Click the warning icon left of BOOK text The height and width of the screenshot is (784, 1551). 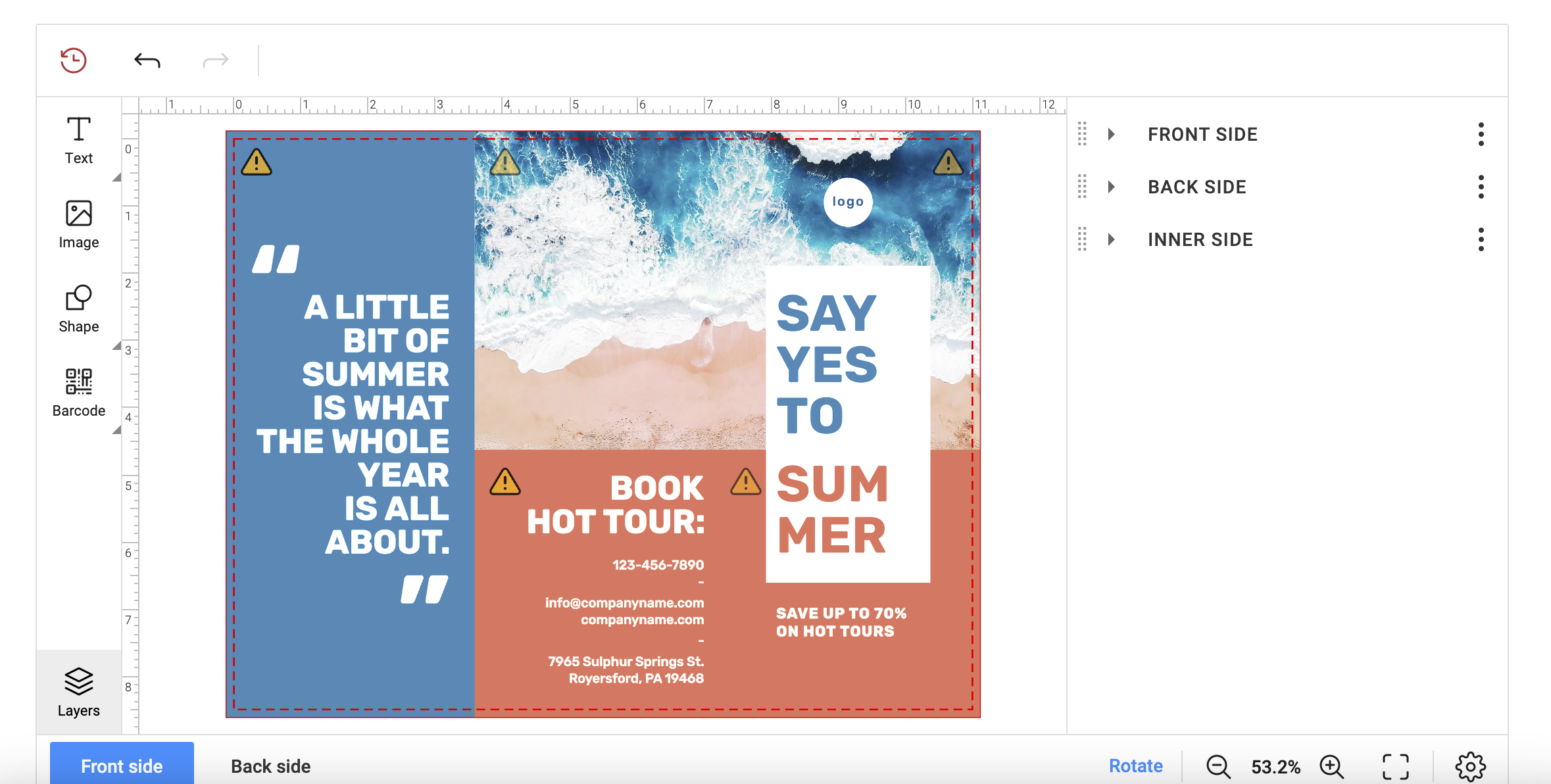click(x=505, y=481)
